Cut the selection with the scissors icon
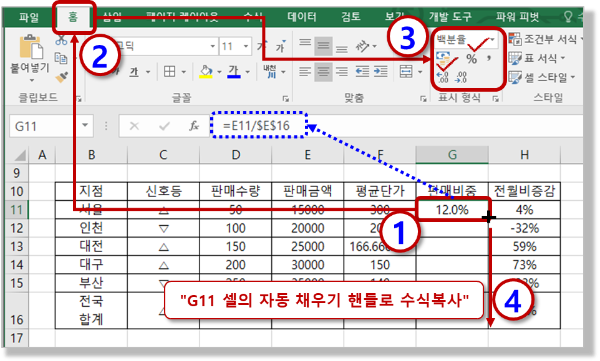This screenshot has width=600, height=361. click(x=60, y=40)
